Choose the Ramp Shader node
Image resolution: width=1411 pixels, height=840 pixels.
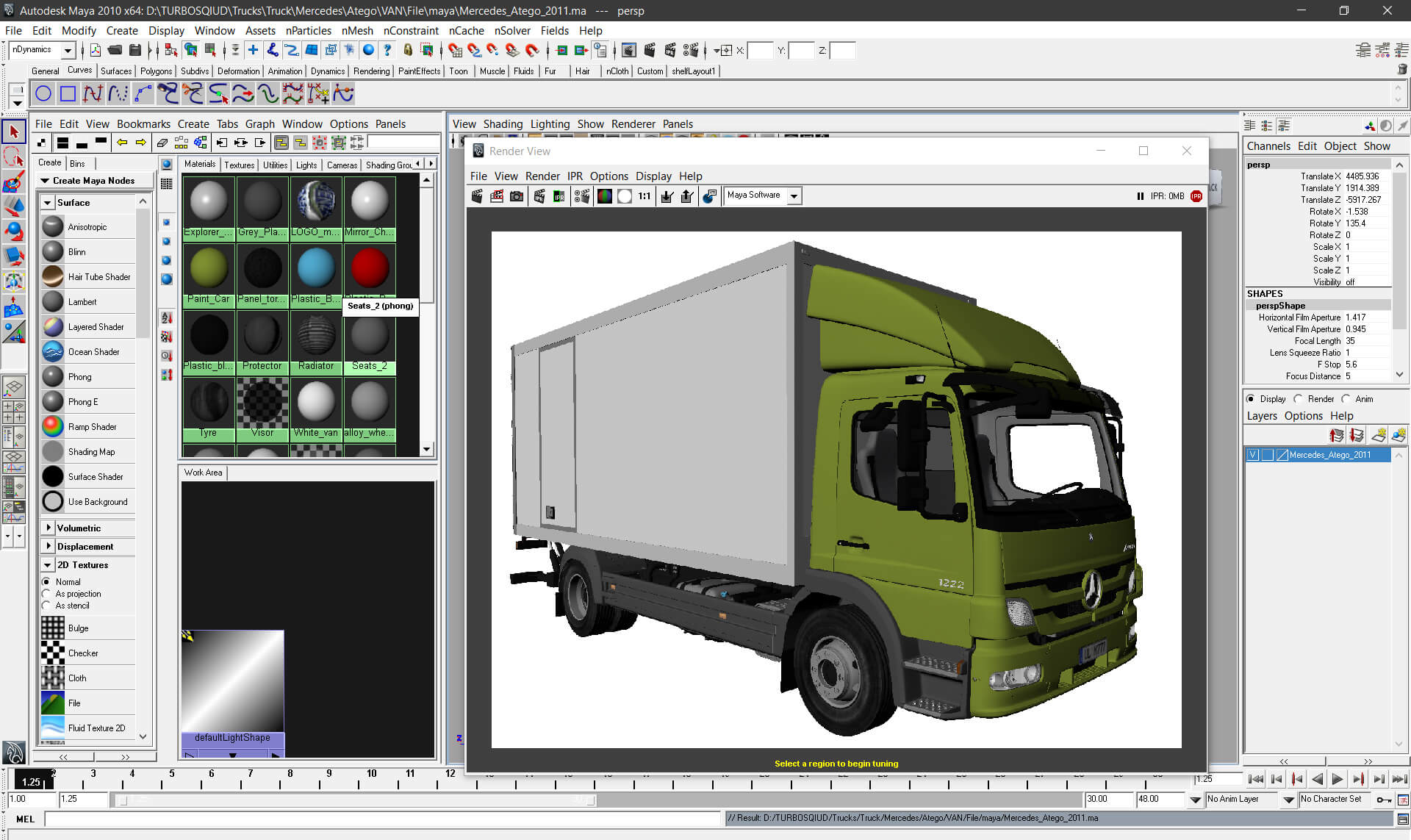click(88, 427)
